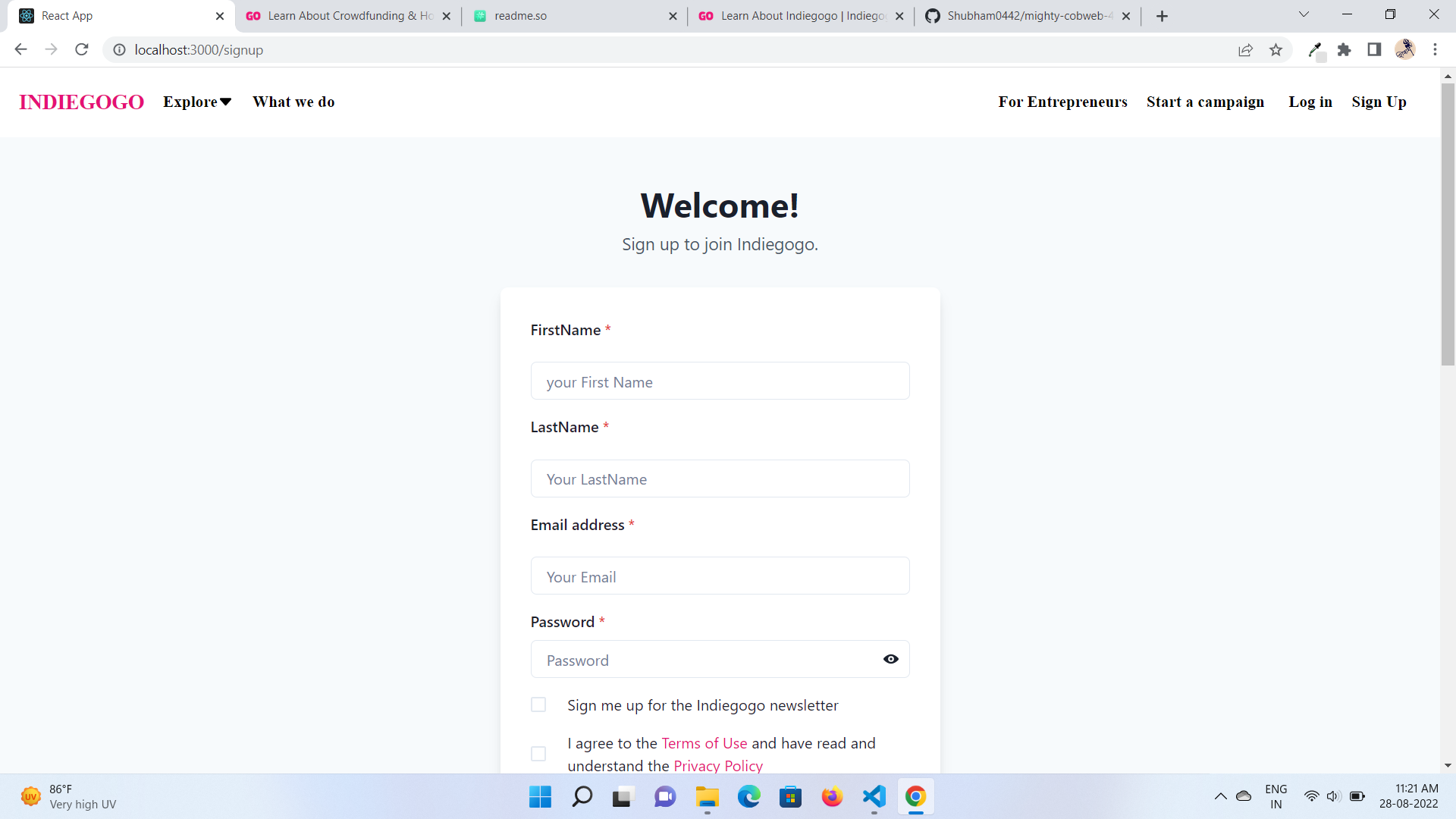Open the Terms of Use link

(x=704, y=743)
